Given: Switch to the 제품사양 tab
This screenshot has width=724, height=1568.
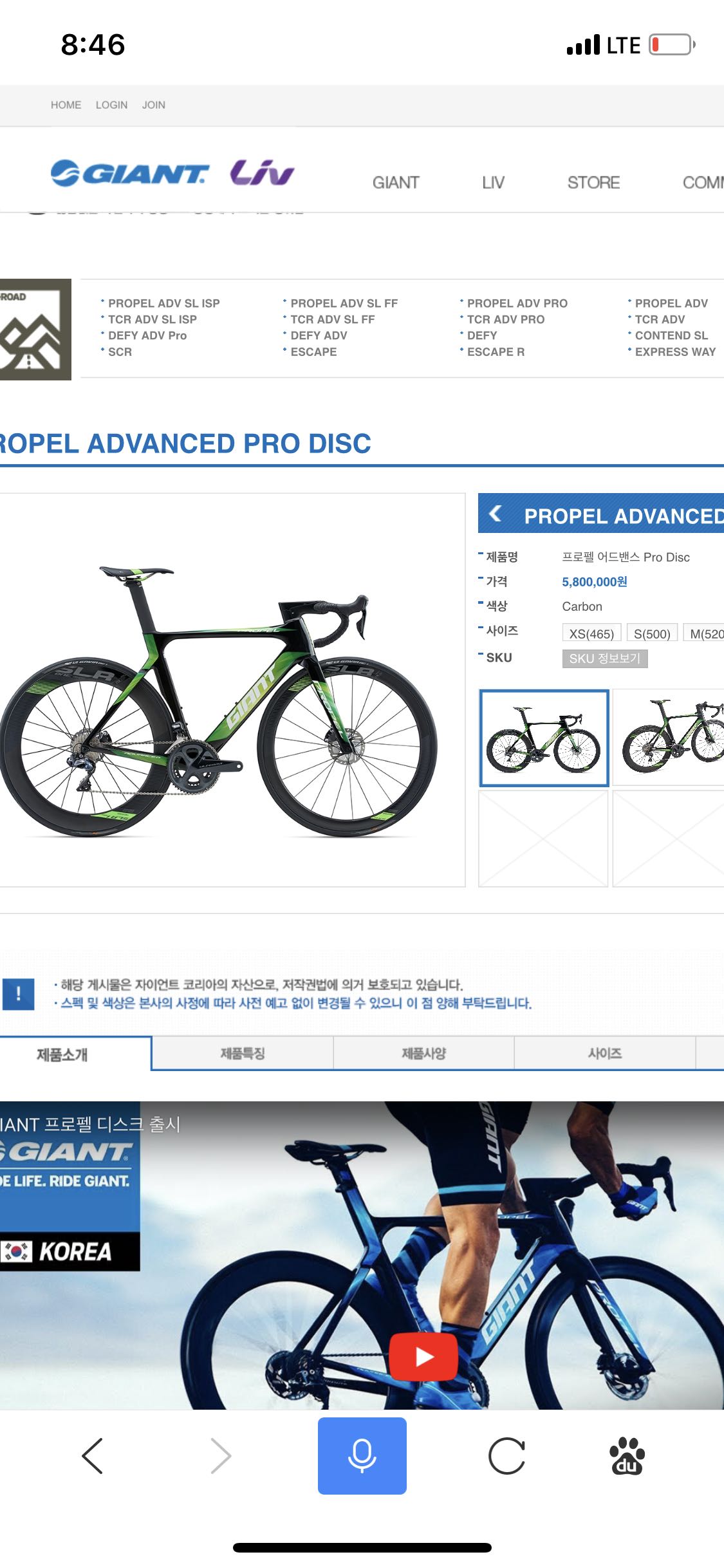Looking at the screenshot, I should pos(423,1053).
